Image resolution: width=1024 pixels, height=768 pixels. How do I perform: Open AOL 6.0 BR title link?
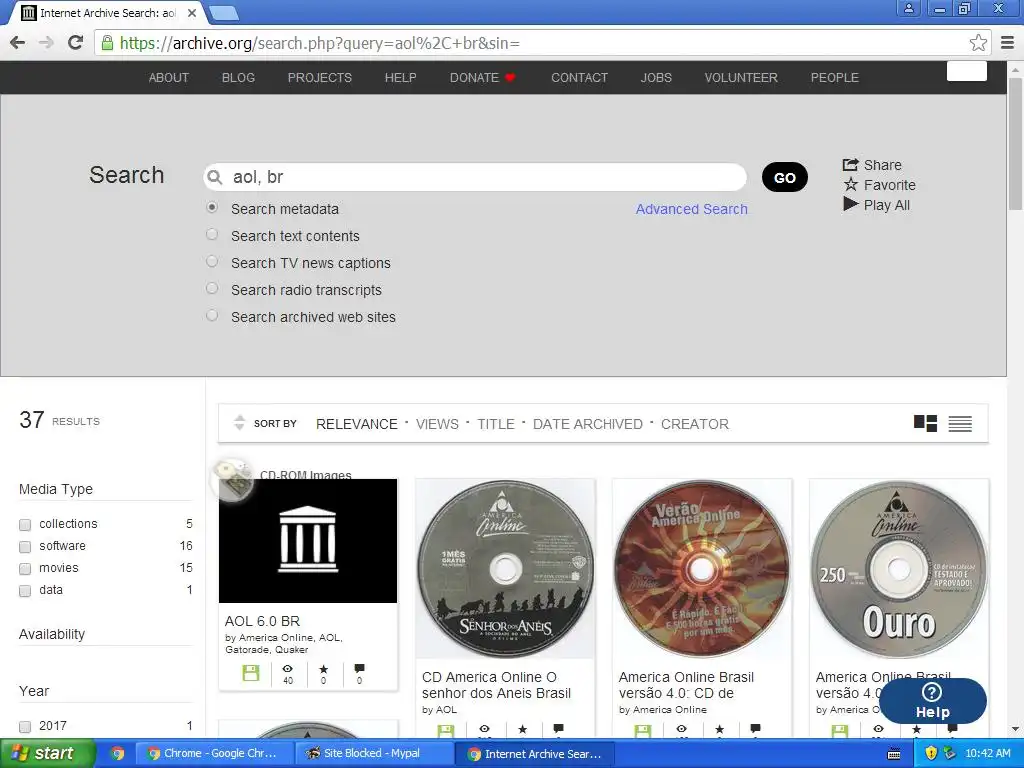point(263,621)
